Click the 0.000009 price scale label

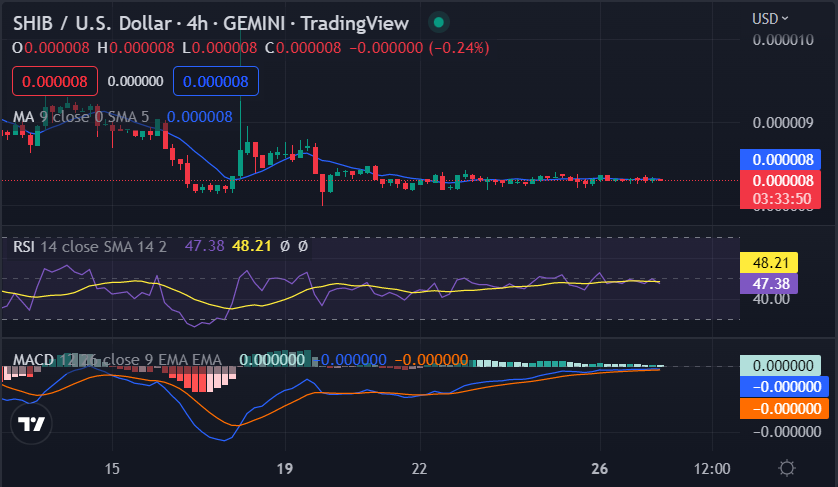(x=783, y=122)
